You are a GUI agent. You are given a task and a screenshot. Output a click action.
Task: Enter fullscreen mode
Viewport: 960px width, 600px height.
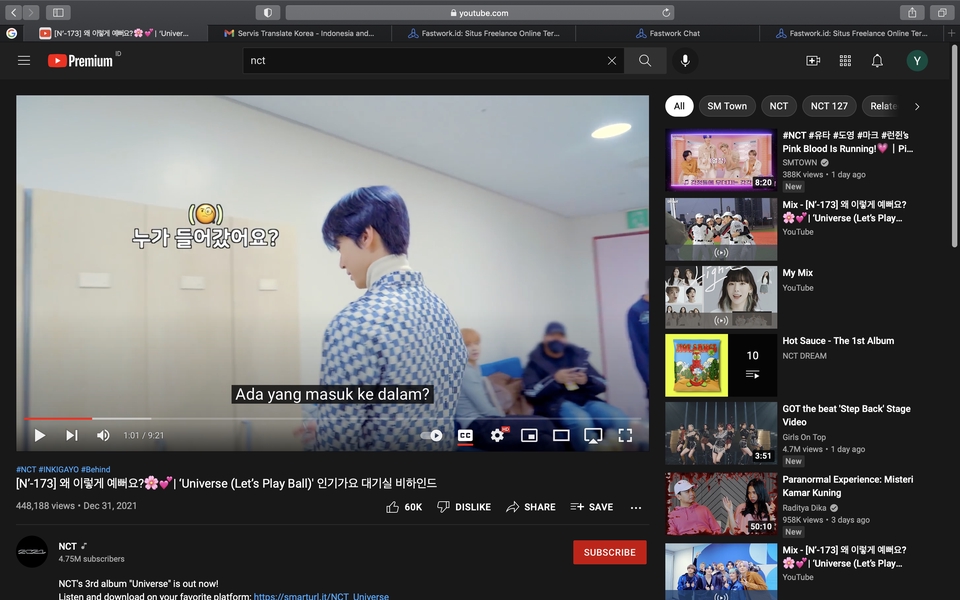click(x=625, y=435)
